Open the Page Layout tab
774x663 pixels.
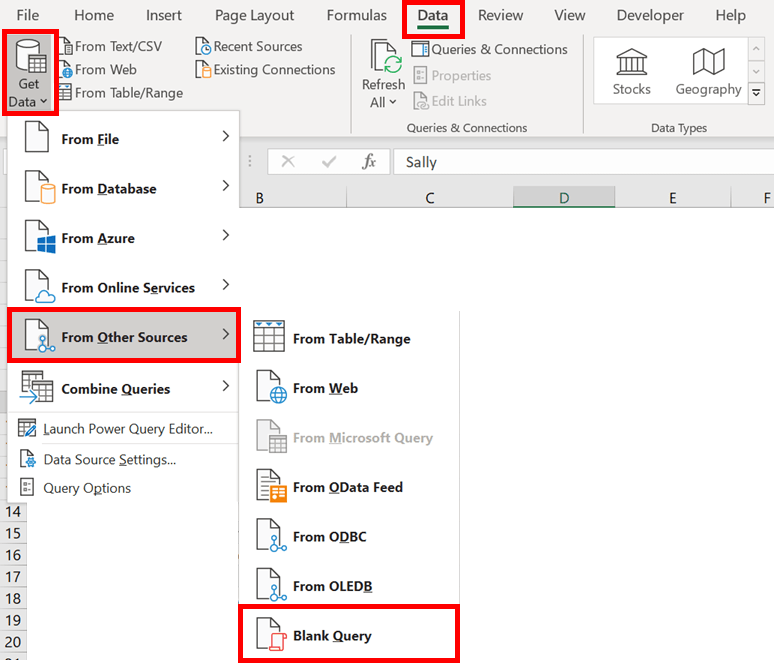point(254,15)
